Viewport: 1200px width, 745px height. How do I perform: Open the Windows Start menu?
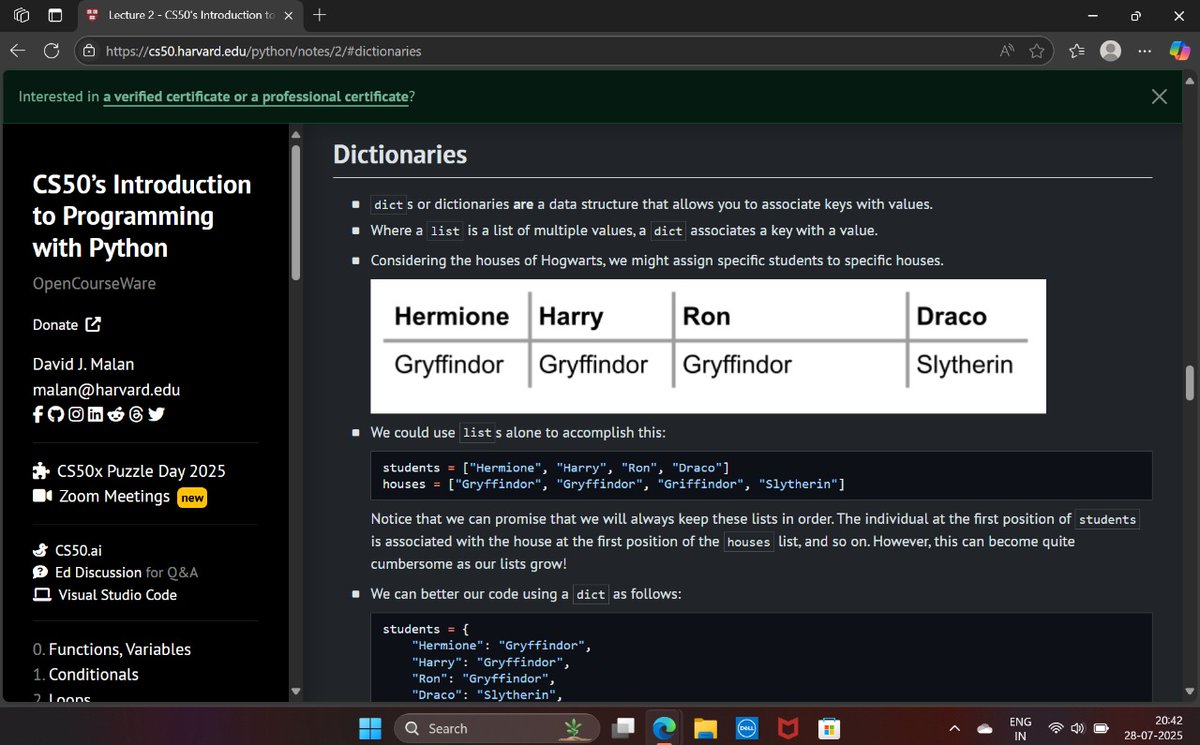point(370,728)
